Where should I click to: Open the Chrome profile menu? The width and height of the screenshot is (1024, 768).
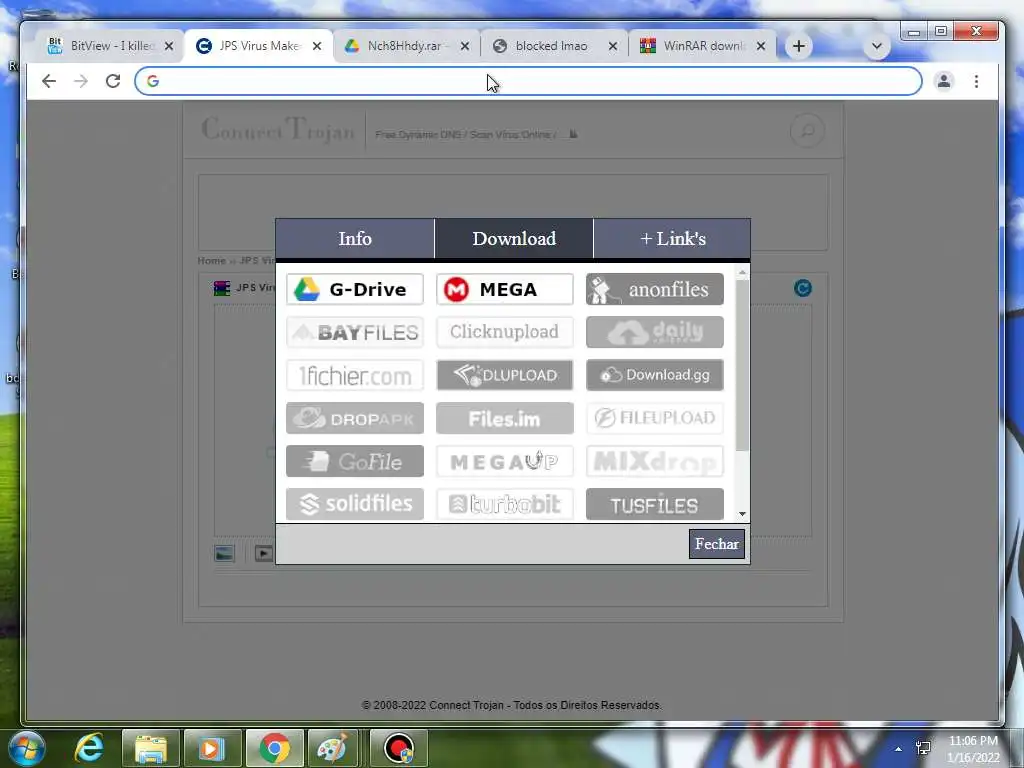[944, 81]
